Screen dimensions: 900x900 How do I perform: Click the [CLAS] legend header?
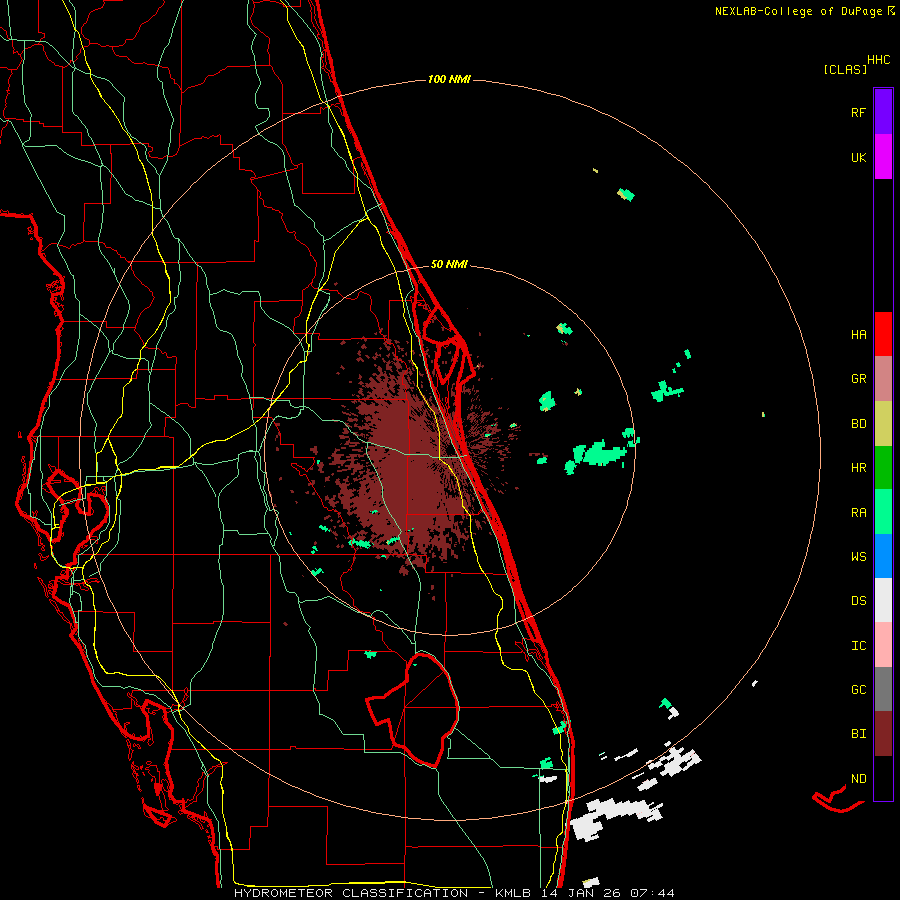pyautogui.click(x=845, y=69)
